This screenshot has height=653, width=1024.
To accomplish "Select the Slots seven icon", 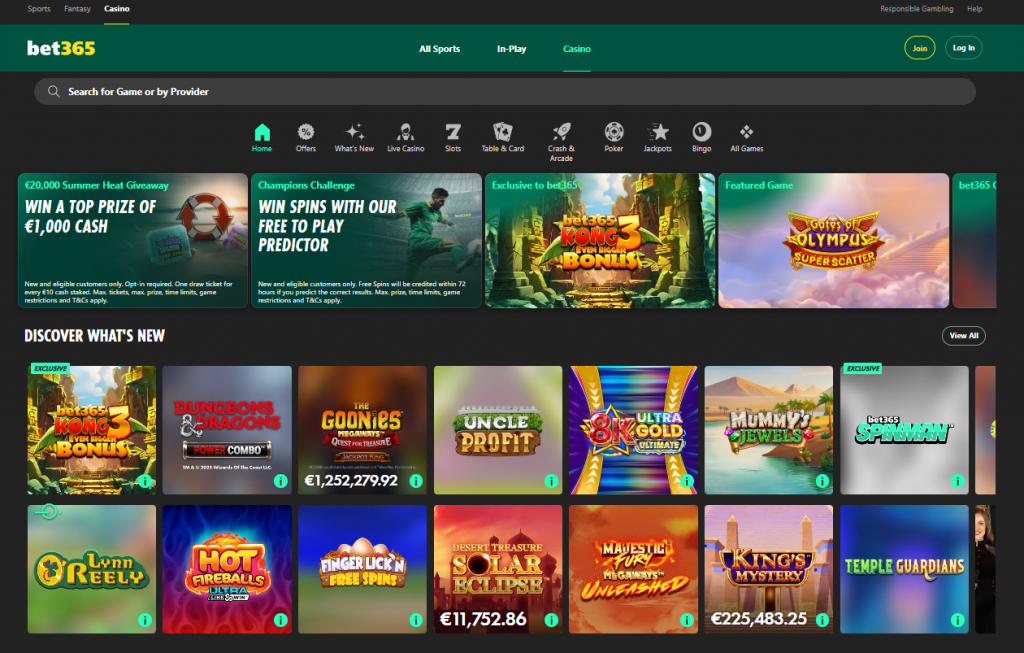I will click(453, 133).
